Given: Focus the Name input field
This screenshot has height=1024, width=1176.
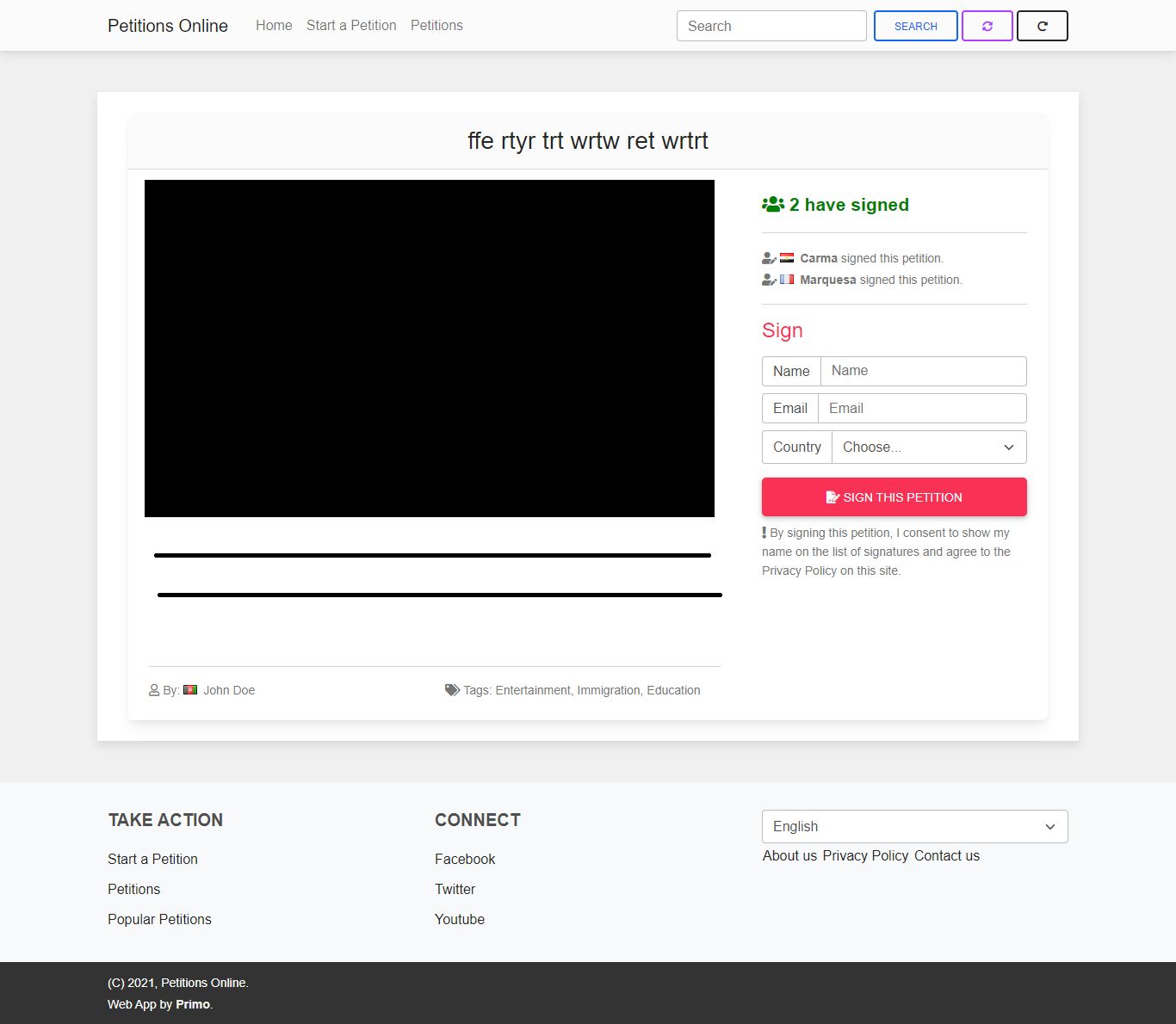Looking at the screenshot, I should (x=923, y=371).
